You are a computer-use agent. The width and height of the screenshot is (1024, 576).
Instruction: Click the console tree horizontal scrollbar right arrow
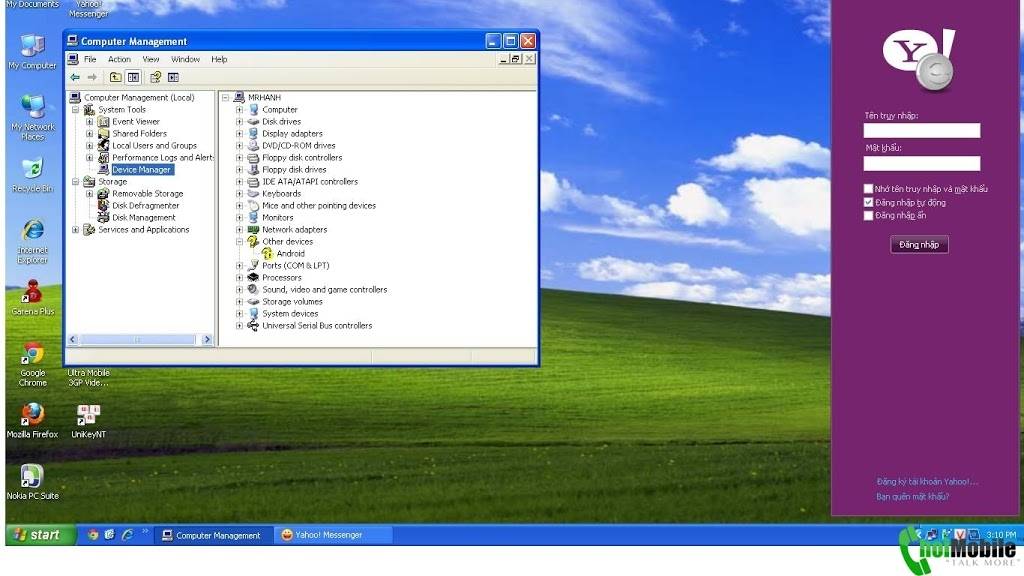207,340
